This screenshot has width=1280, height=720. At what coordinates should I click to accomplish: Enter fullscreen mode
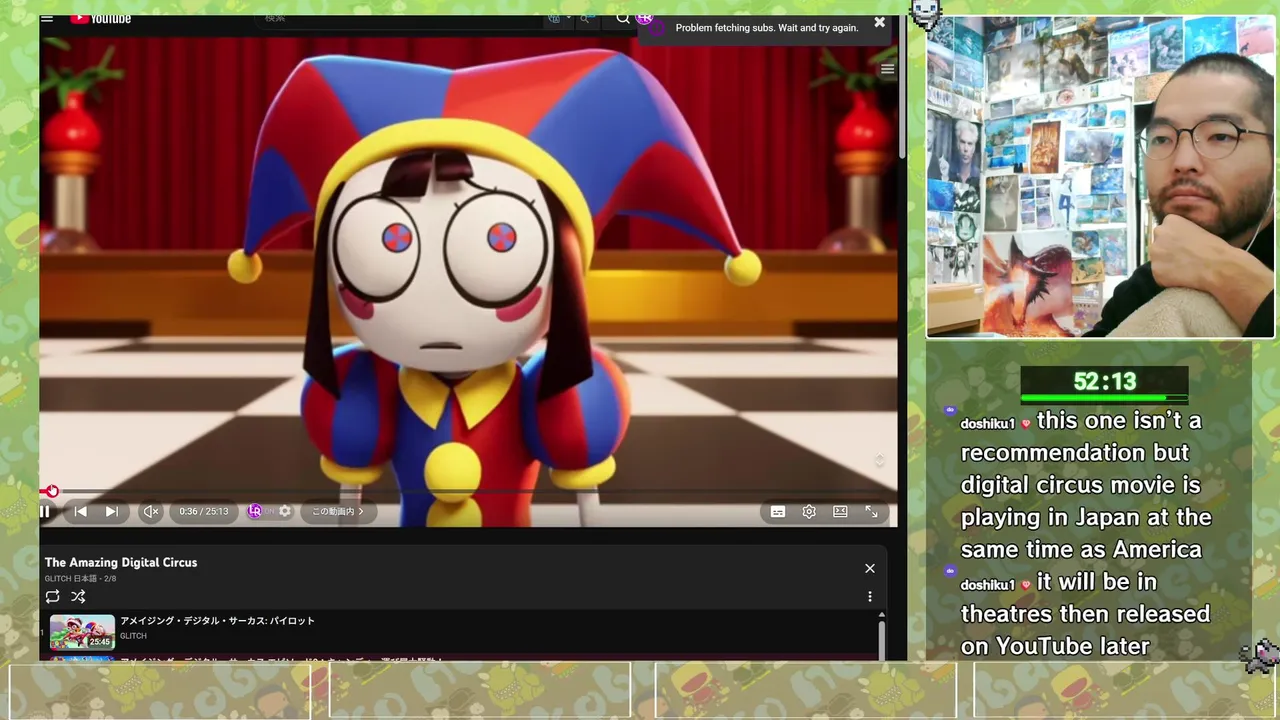[872, 512]
